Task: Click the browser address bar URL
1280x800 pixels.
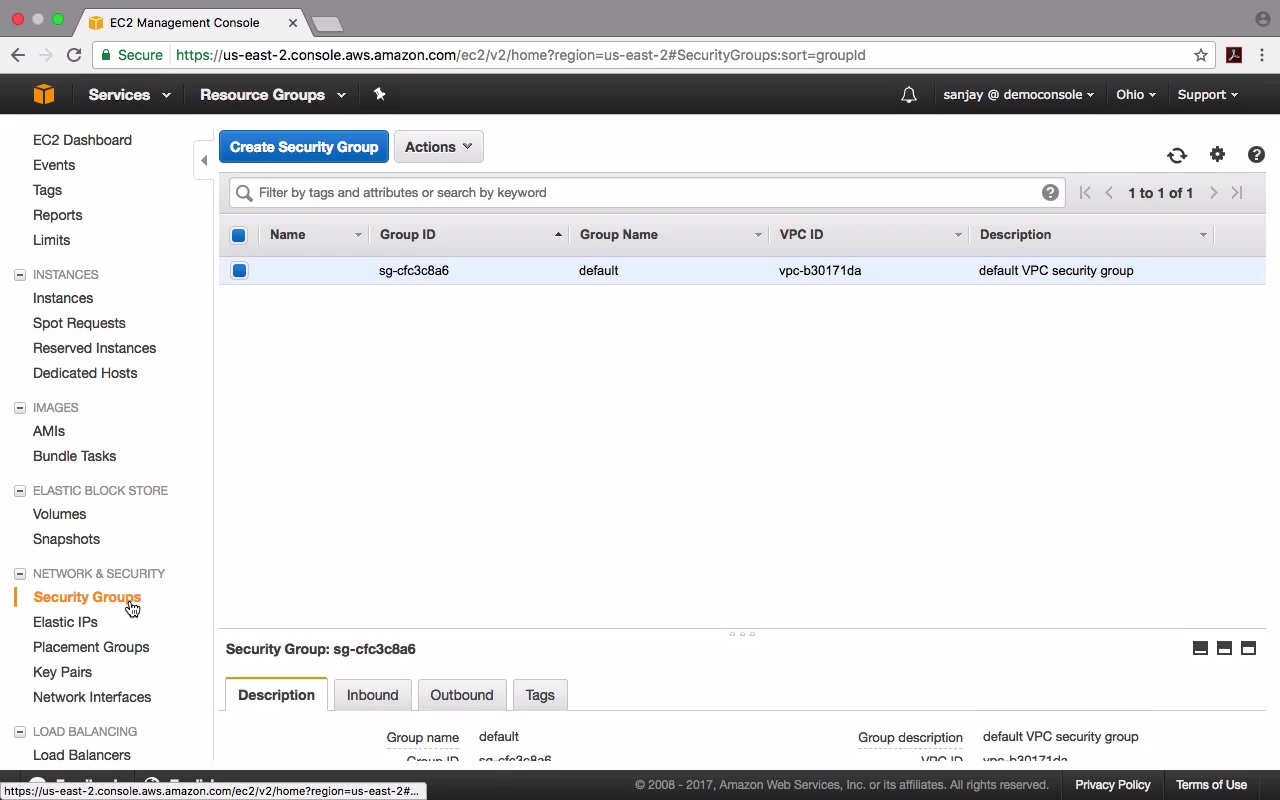Action: tap(520, 55)
